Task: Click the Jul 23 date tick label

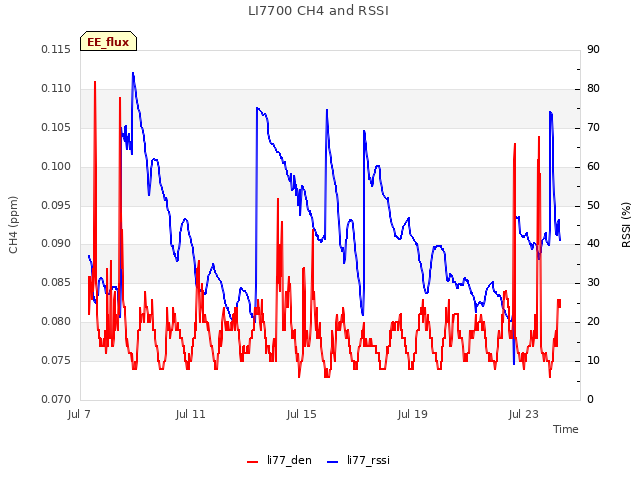Action: coord(523,414)
